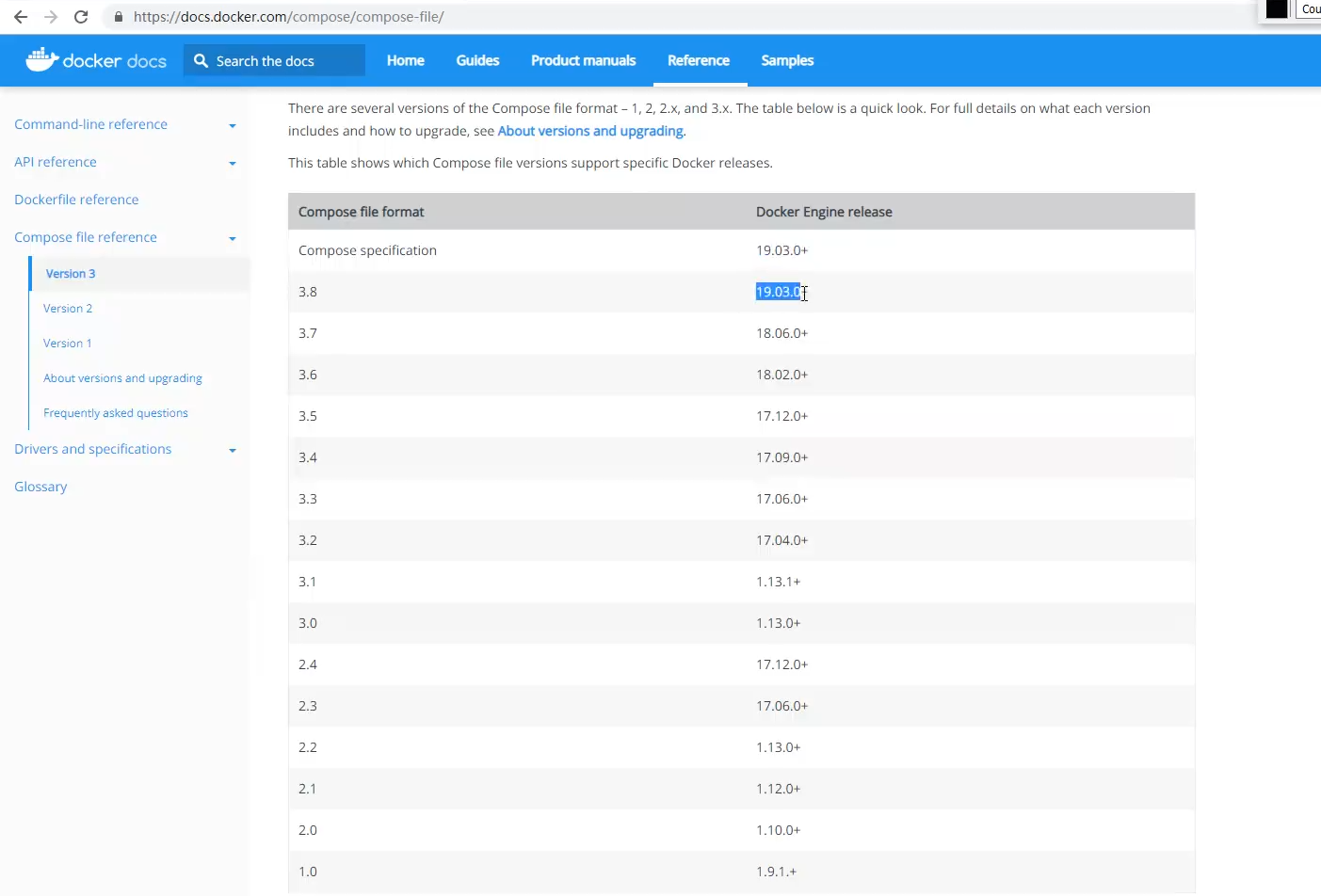Click the 17.09.0+ release cell

(x=782, y=457)
